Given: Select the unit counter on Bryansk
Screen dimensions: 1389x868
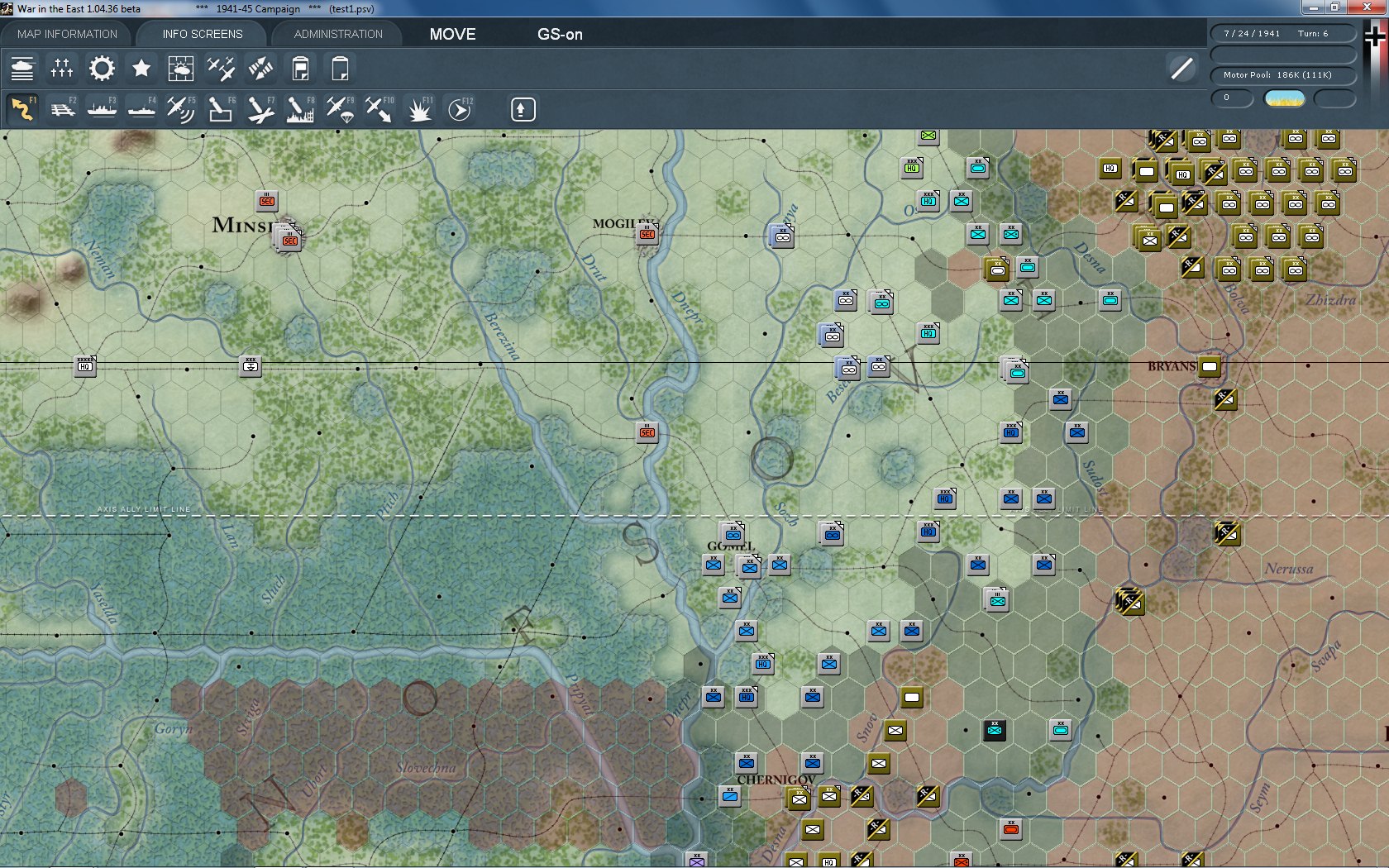Looking at the screenshot, I should [1210, 366].
